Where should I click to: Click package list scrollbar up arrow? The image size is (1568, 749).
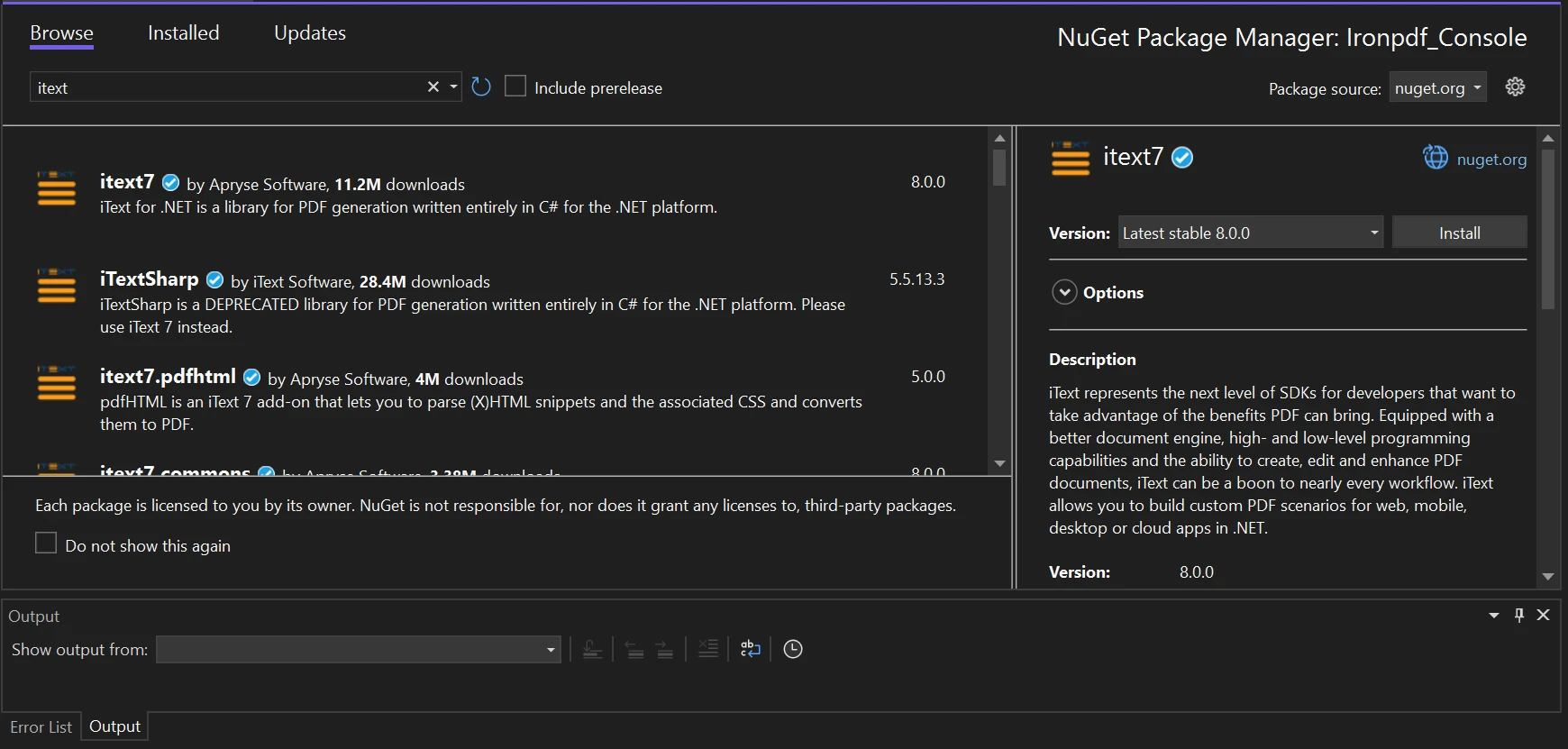999,138
